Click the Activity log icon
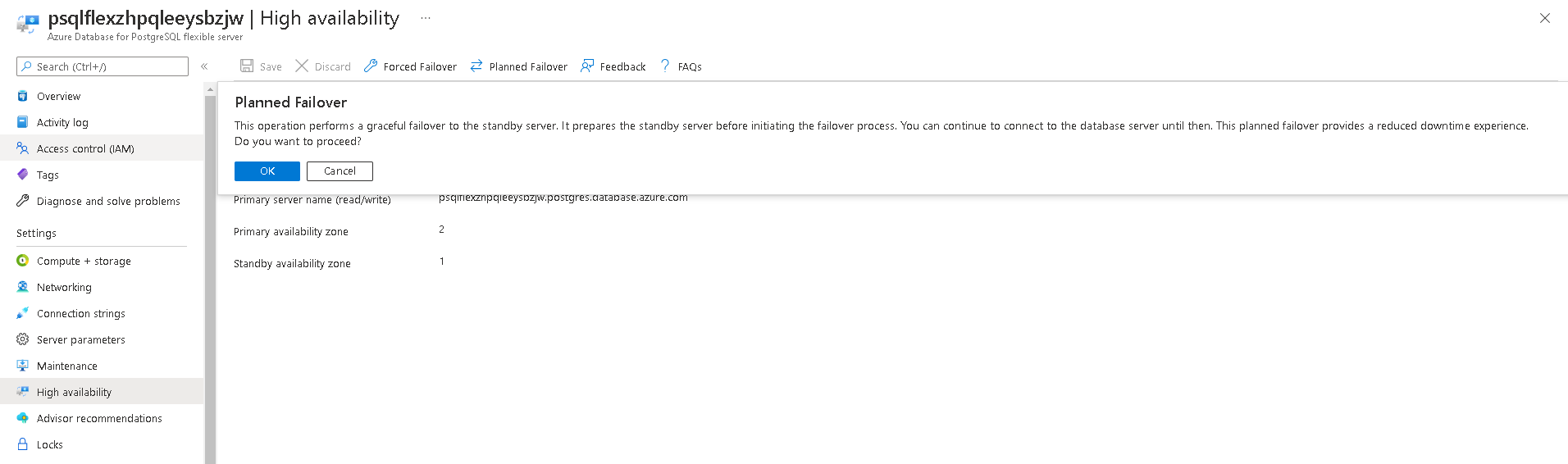This screenshot has width=1568, height=464. click(23, 122)
